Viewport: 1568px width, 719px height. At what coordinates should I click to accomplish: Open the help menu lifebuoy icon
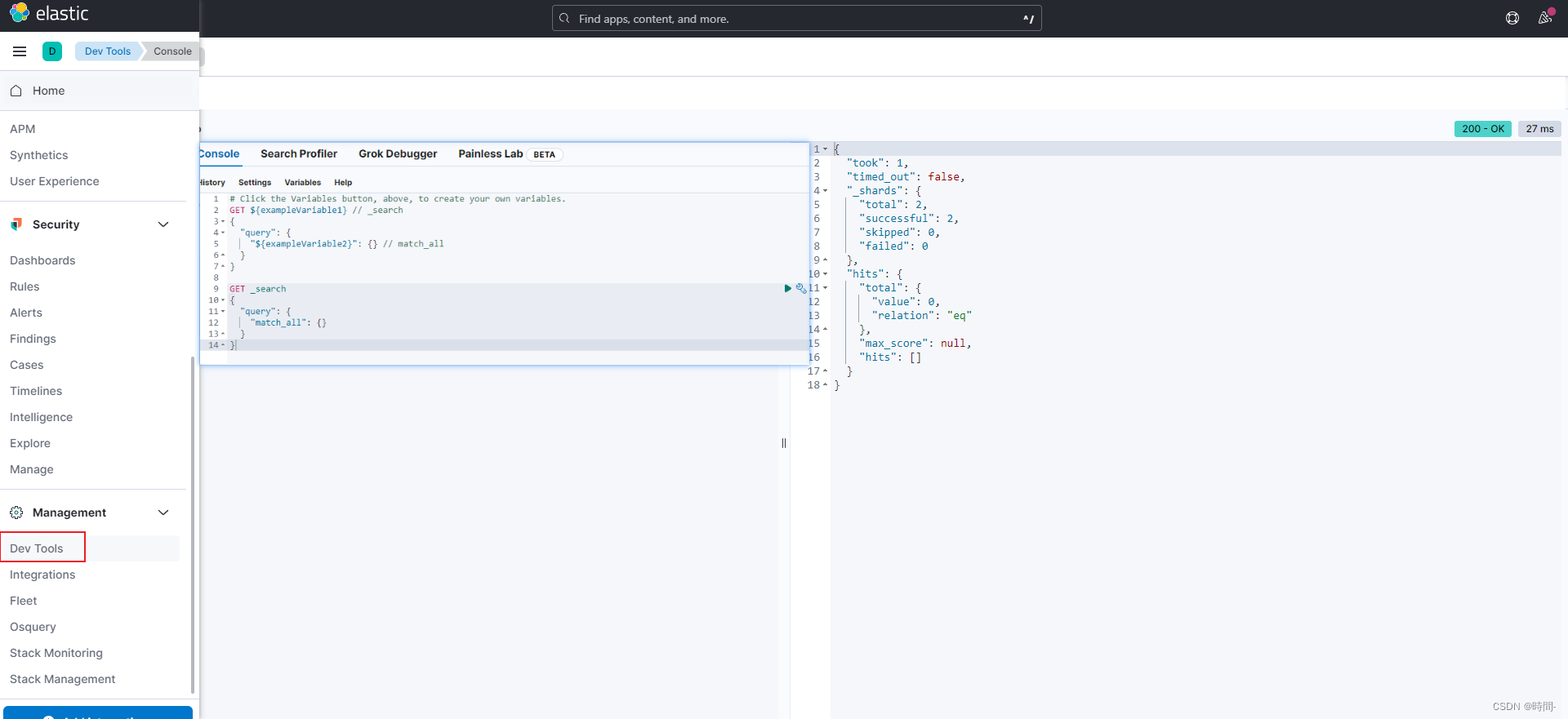pos(1512,18)
